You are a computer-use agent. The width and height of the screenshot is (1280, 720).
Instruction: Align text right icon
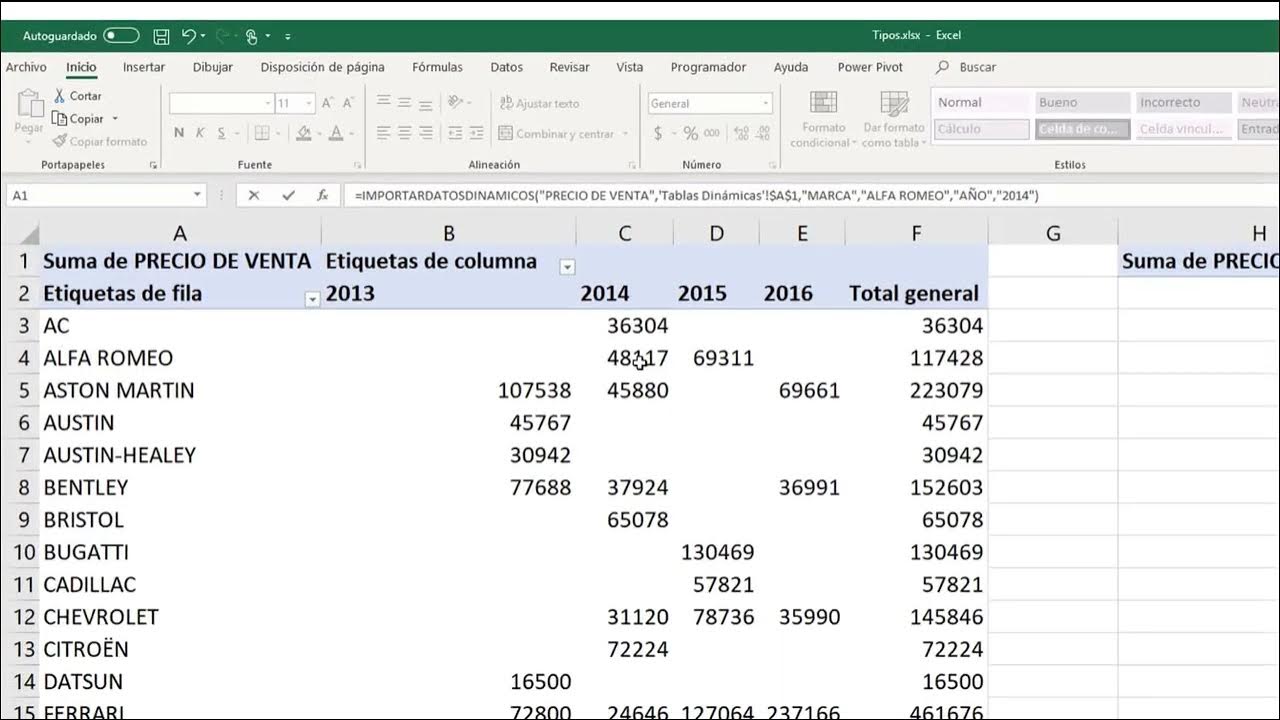click(426, 133)
